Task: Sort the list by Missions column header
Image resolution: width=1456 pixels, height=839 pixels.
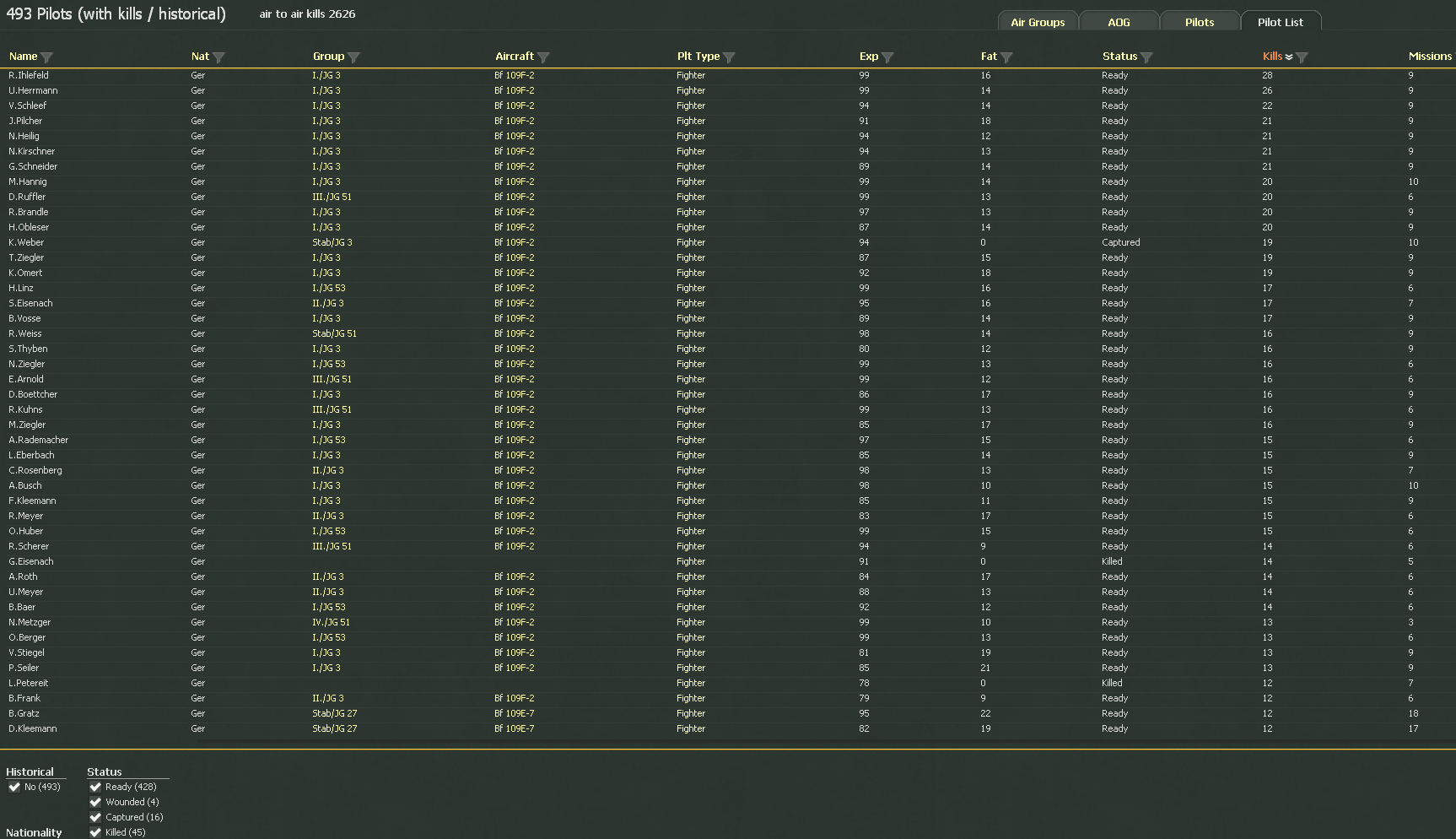Action: click(x=1430, y=57)
